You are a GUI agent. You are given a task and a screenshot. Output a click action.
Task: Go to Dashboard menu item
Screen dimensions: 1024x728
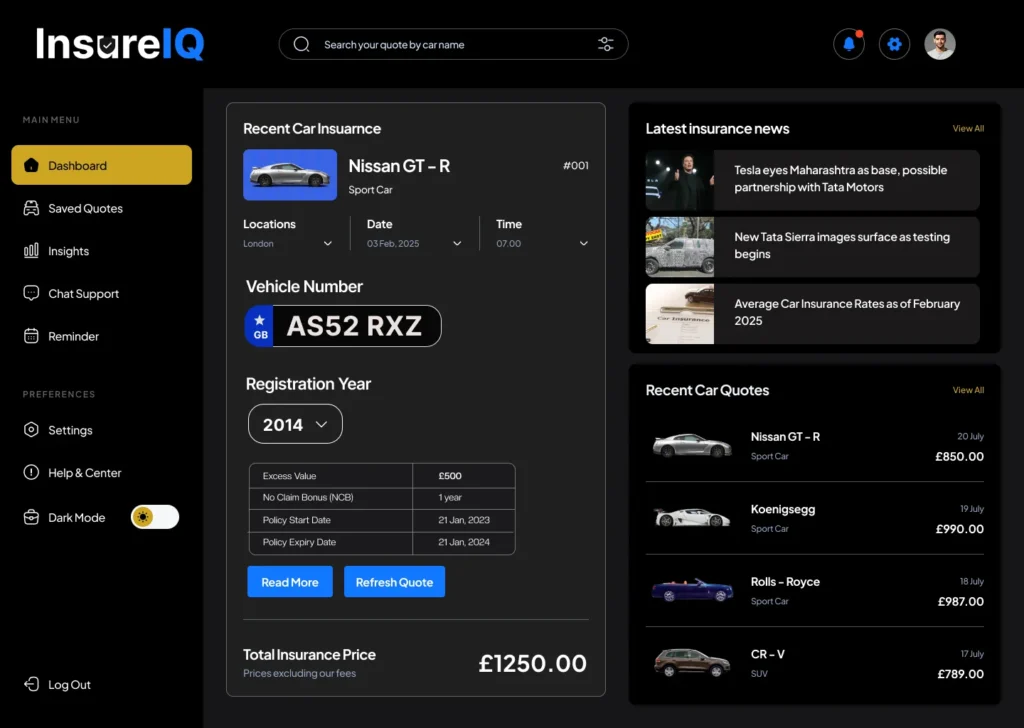point(102,165)
